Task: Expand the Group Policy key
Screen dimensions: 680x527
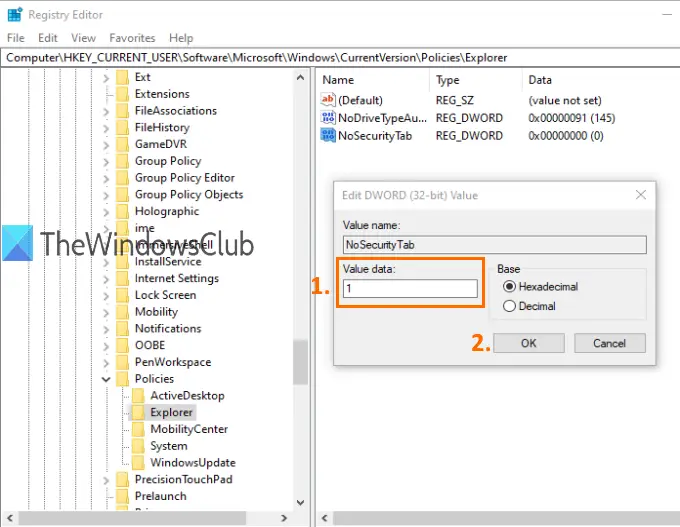Action: click(106, 162)
